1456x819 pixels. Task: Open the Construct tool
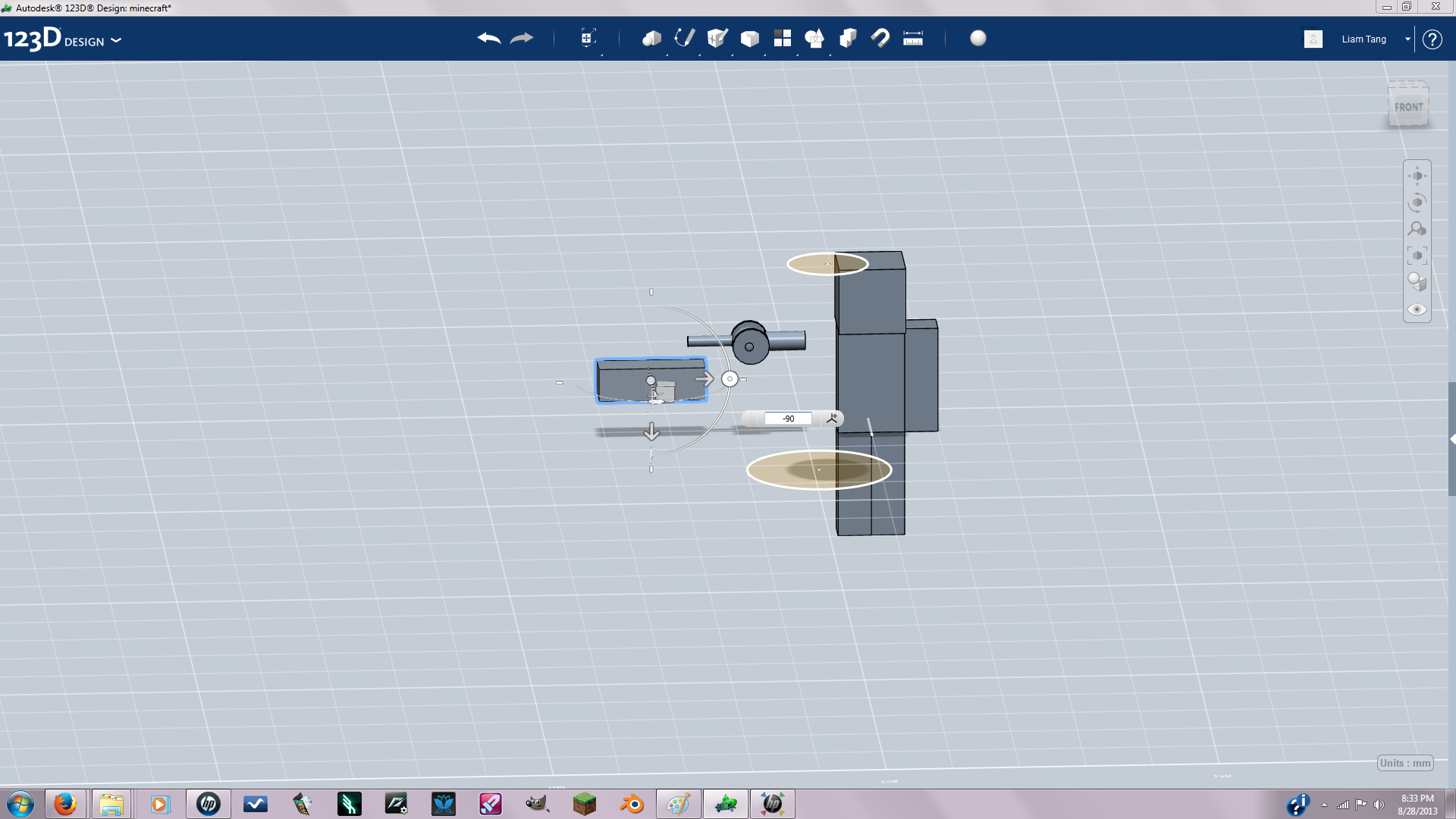tap(717, 38)
